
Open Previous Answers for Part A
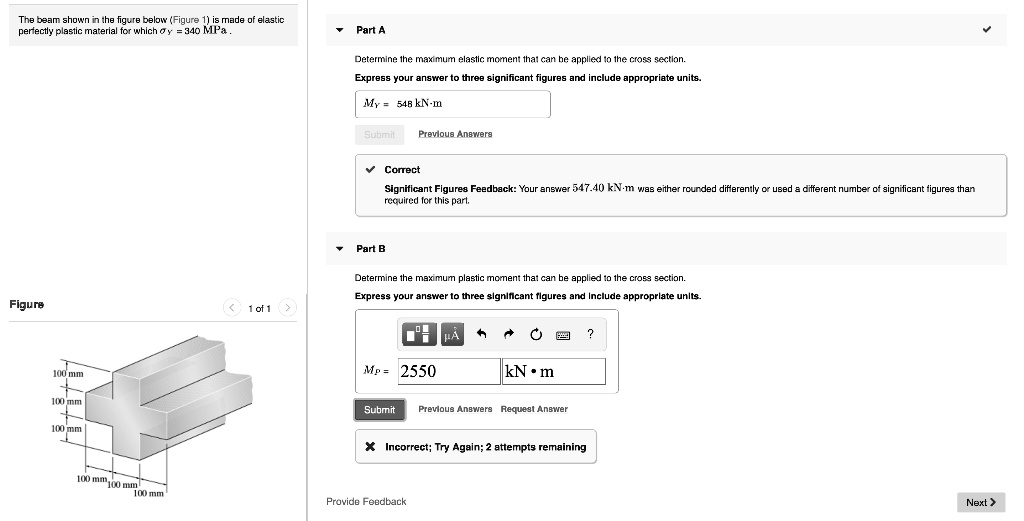pyautogui.click(x=455, y=134)
